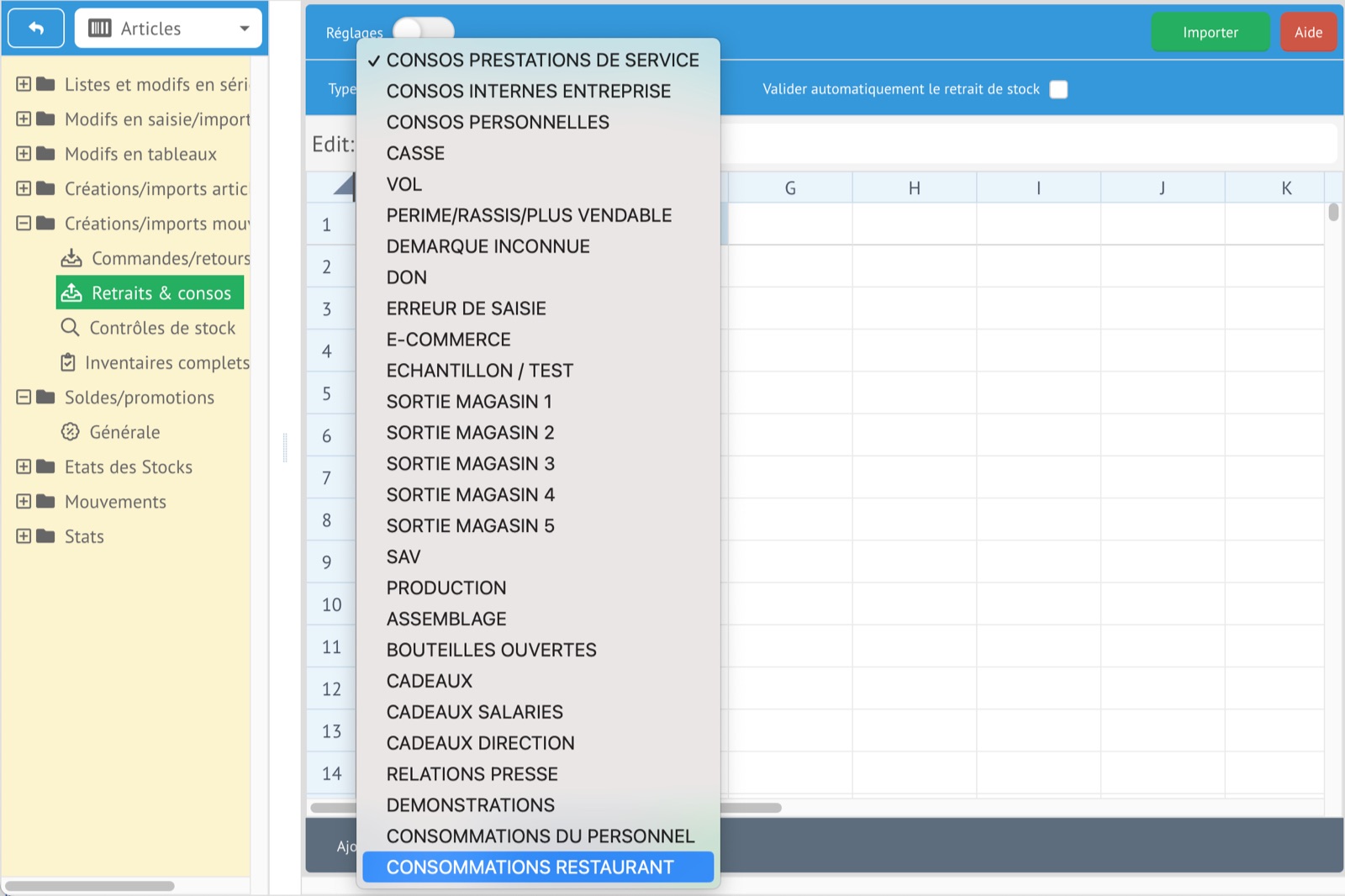Click the green Importer button
The height and width of the screenshot is (896, 1345).
tap(1210, 33)
